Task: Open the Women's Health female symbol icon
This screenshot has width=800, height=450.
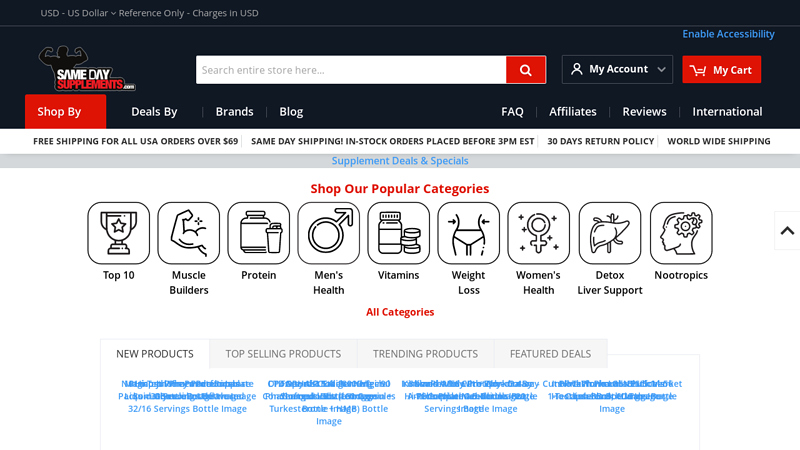Action: [538, 233]
